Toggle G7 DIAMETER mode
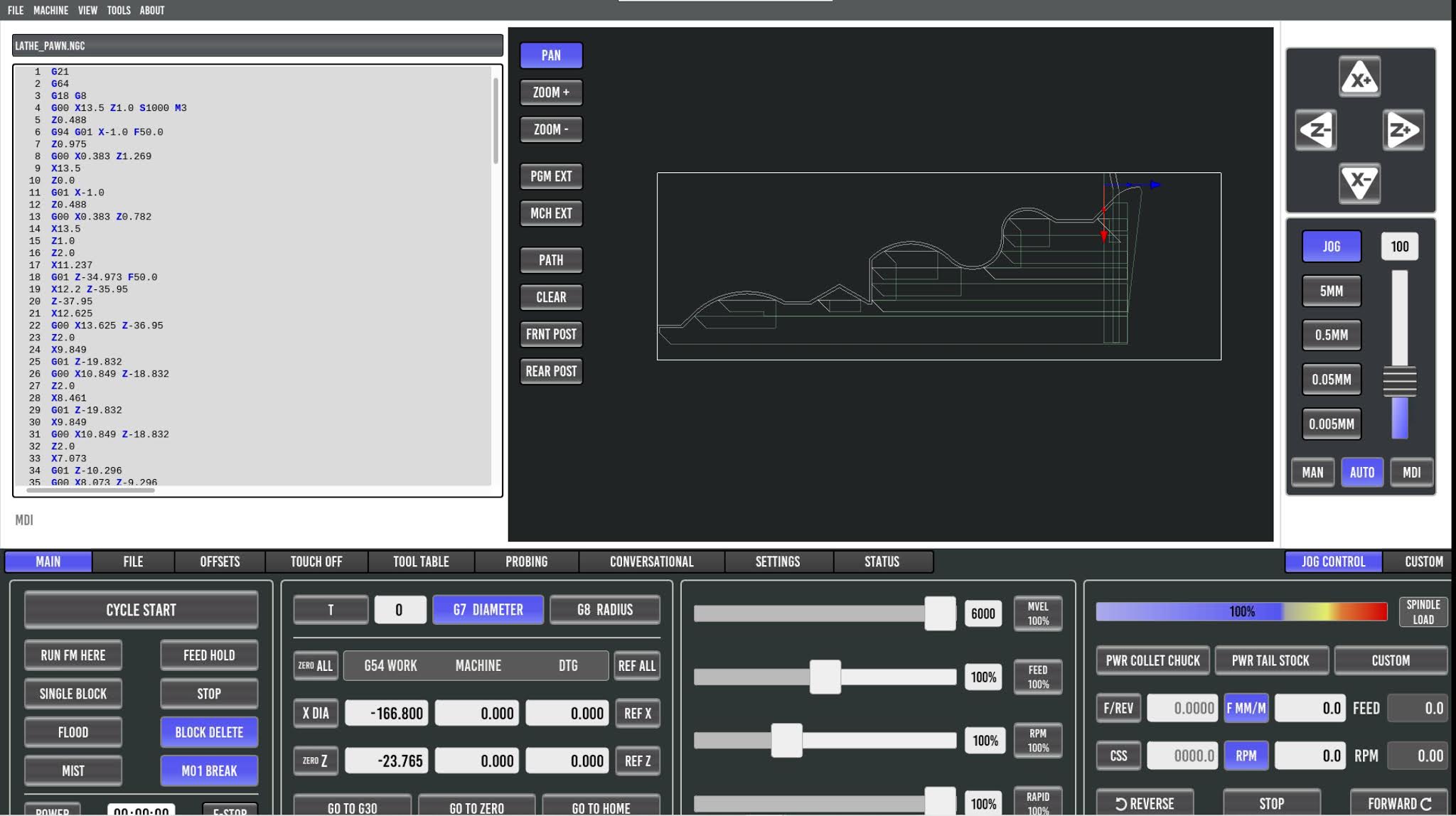 coord(488,609)
